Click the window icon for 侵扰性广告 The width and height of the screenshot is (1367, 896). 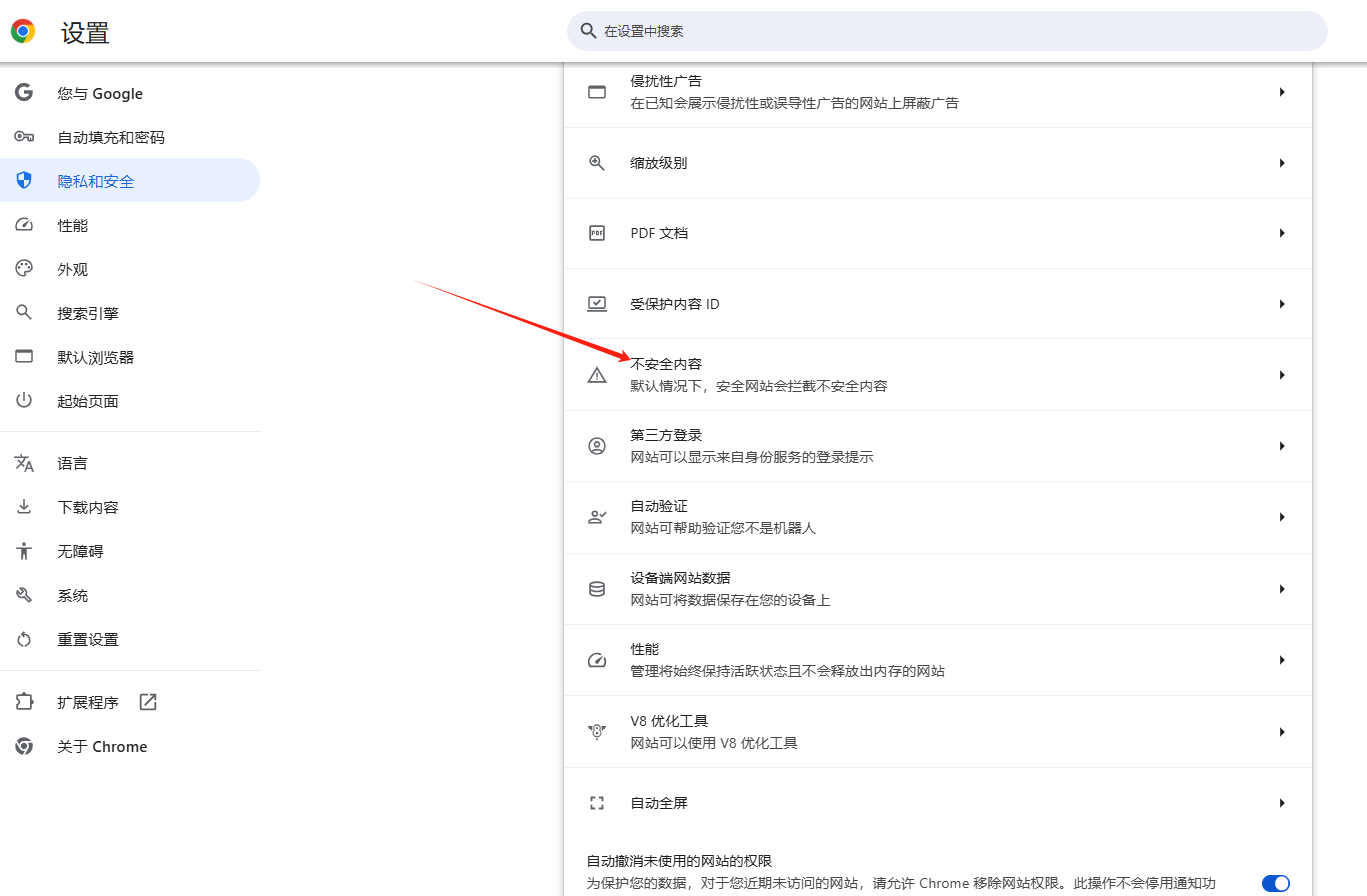597,92
